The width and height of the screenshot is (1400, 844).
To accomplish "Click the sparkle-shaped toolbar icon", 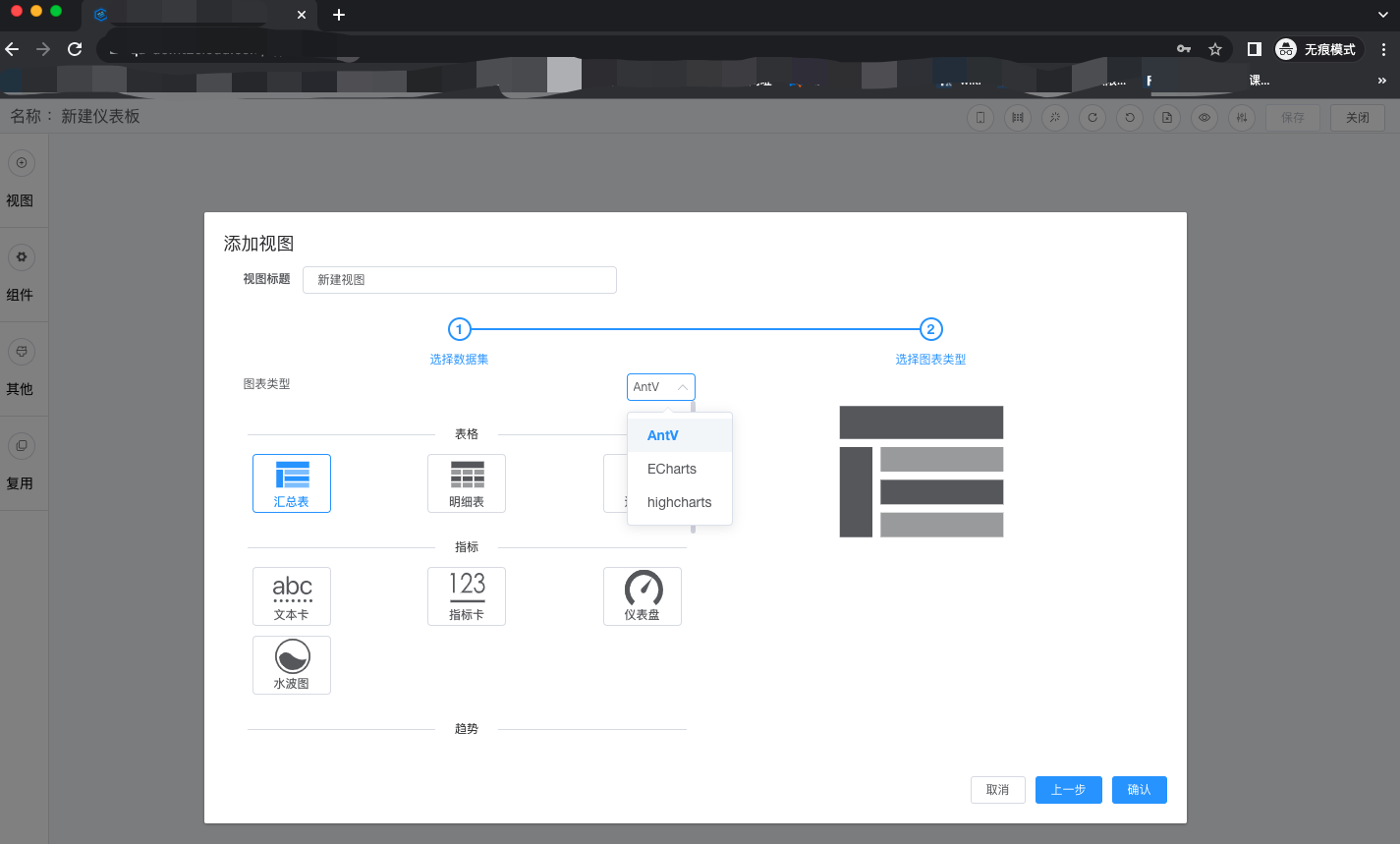I will (1055, 118).
